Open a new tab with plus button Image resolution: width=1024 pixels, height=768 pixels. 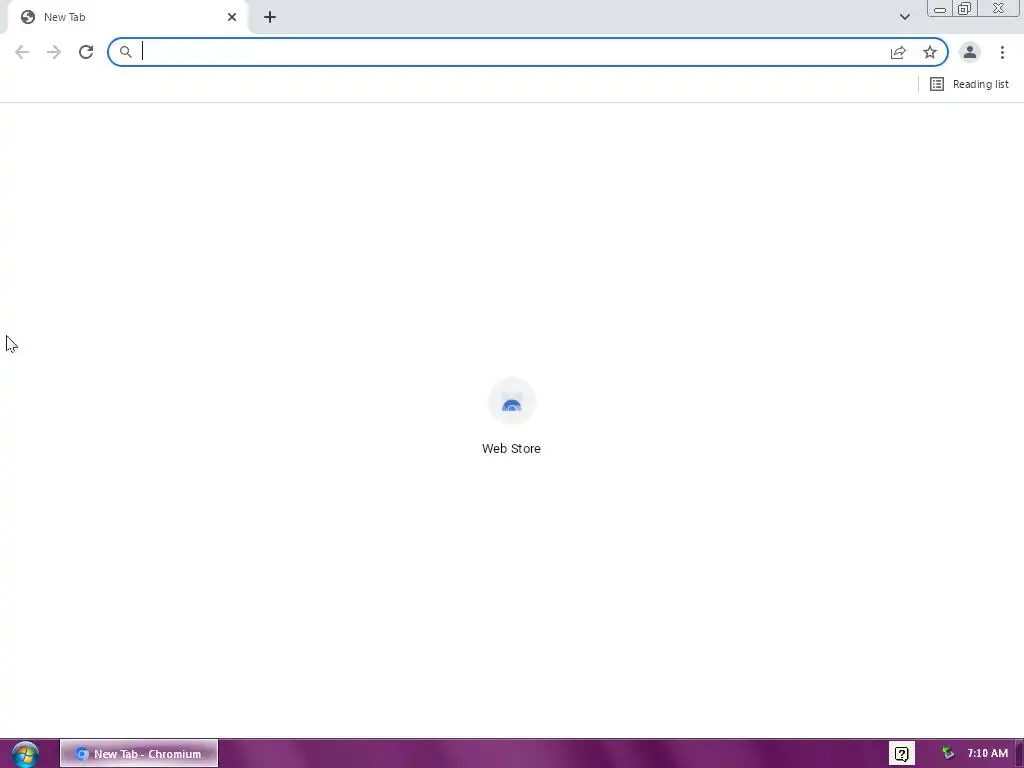pos(270,17)
